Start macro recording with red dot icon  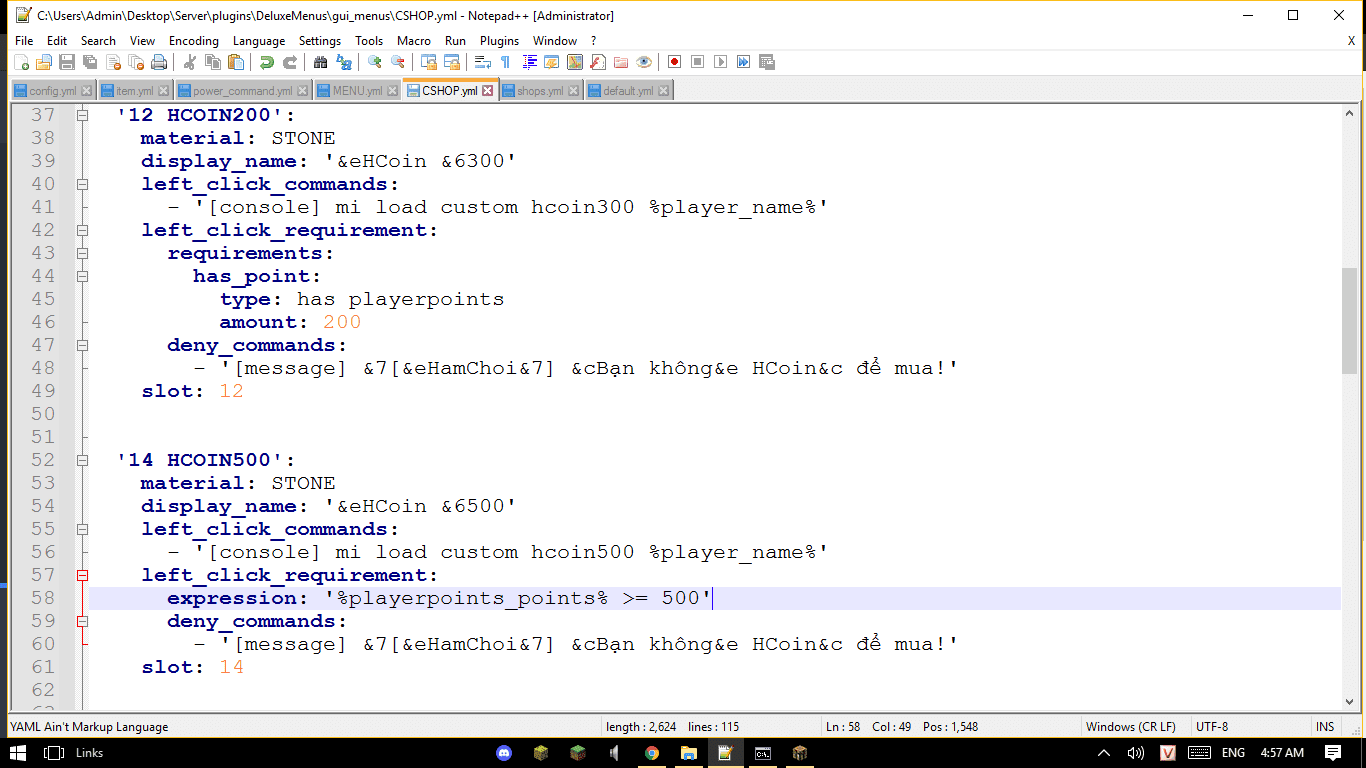675,62
